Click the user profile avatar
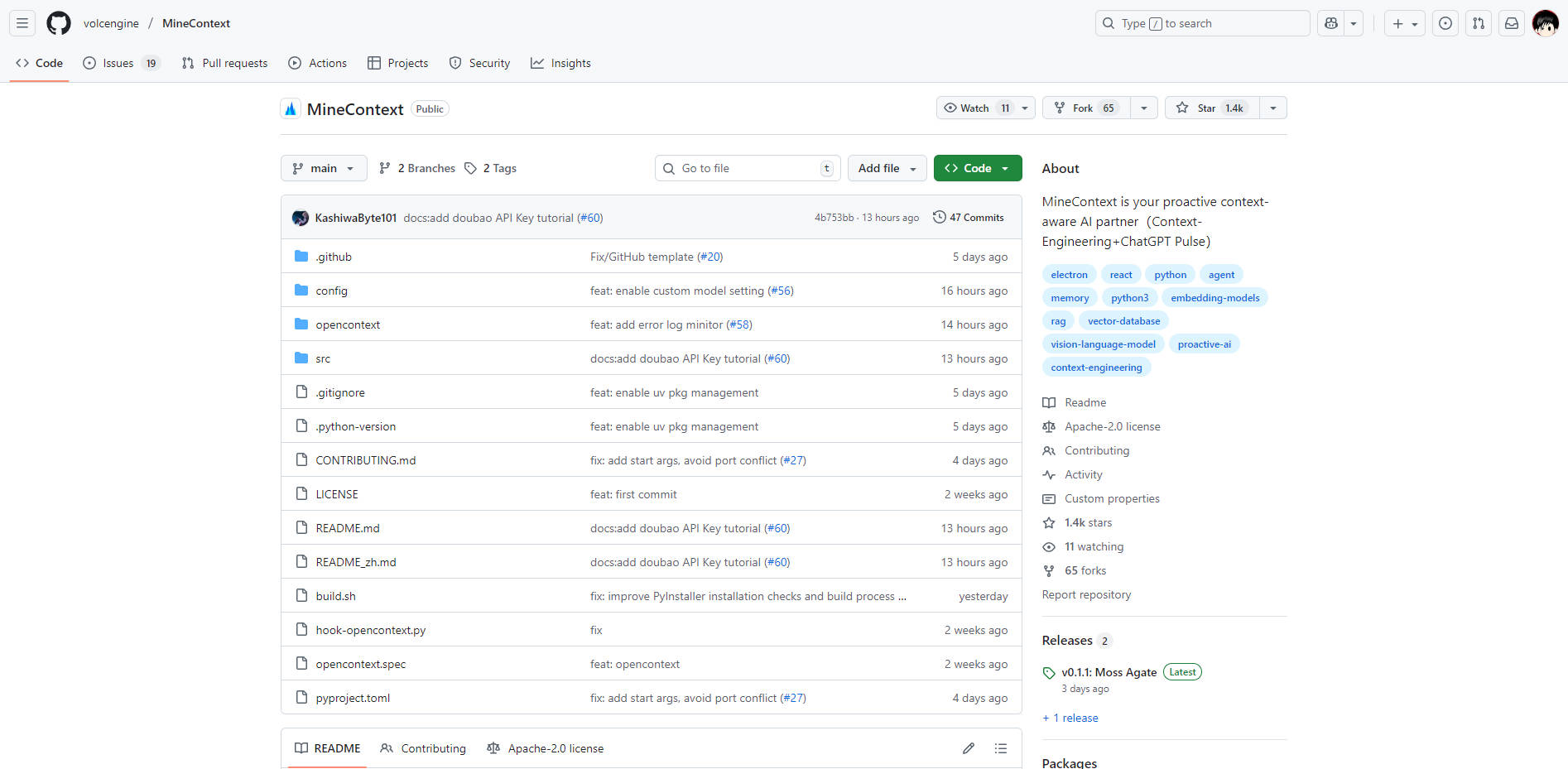Screen dimensions: 1568x769 pos(1545,23)
